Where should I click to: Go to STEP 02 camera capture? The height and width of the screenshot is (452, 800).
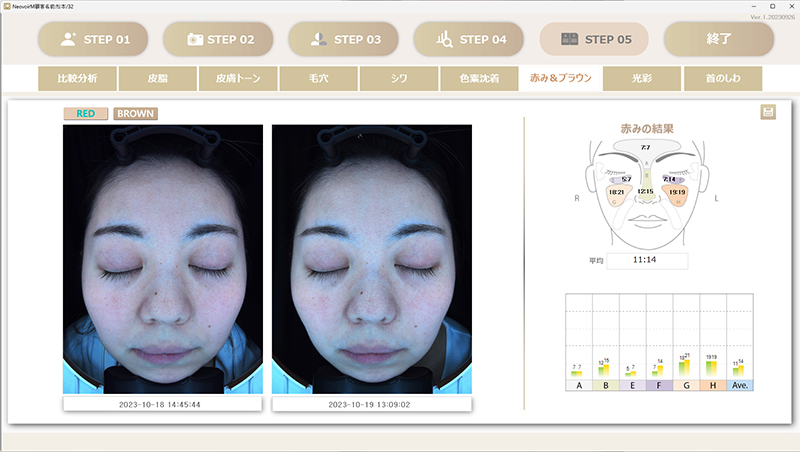[x=218, y=39]
